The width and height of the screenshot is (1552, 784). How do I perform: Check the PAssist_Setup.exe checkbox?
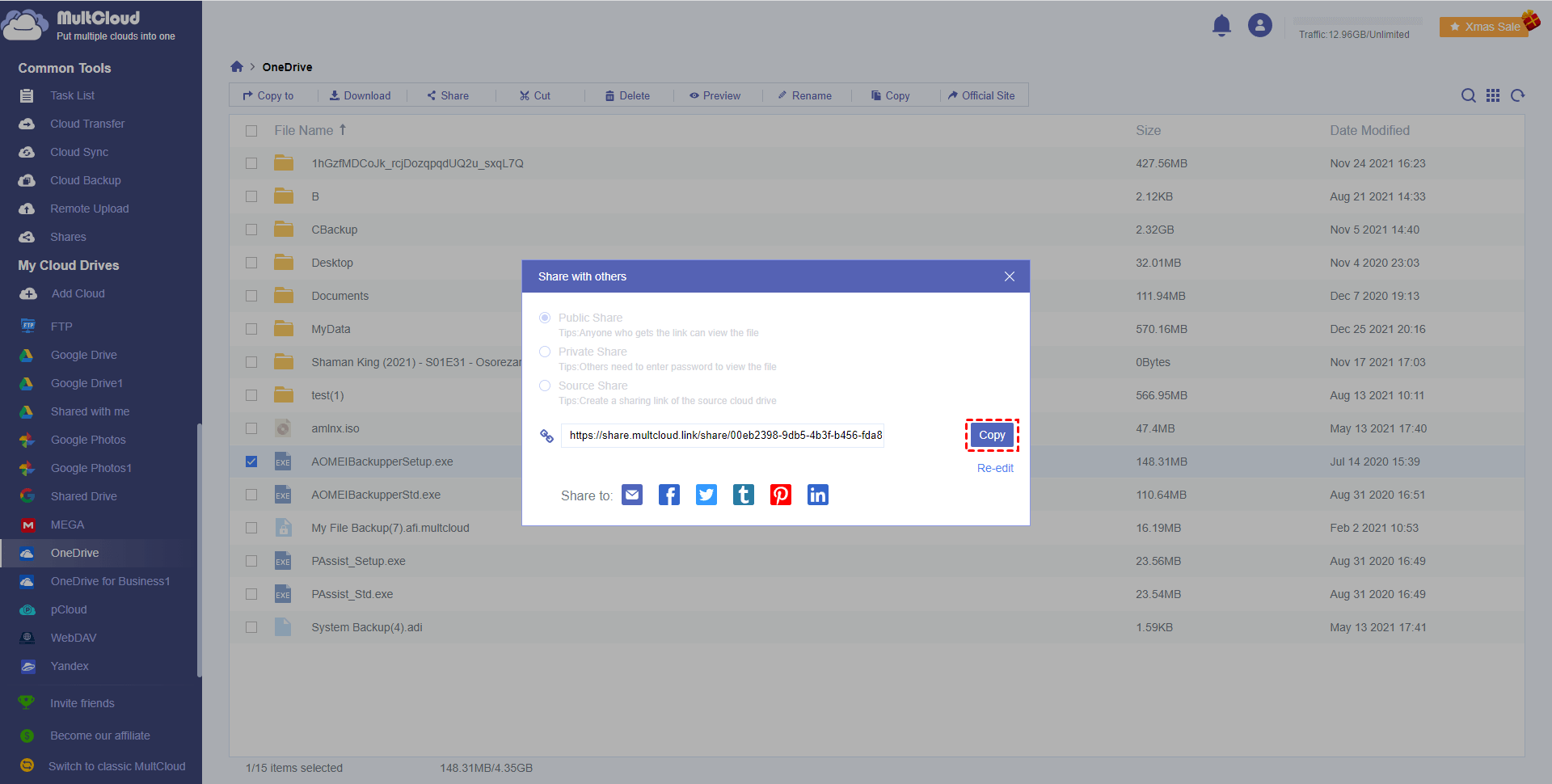point(251,561)
